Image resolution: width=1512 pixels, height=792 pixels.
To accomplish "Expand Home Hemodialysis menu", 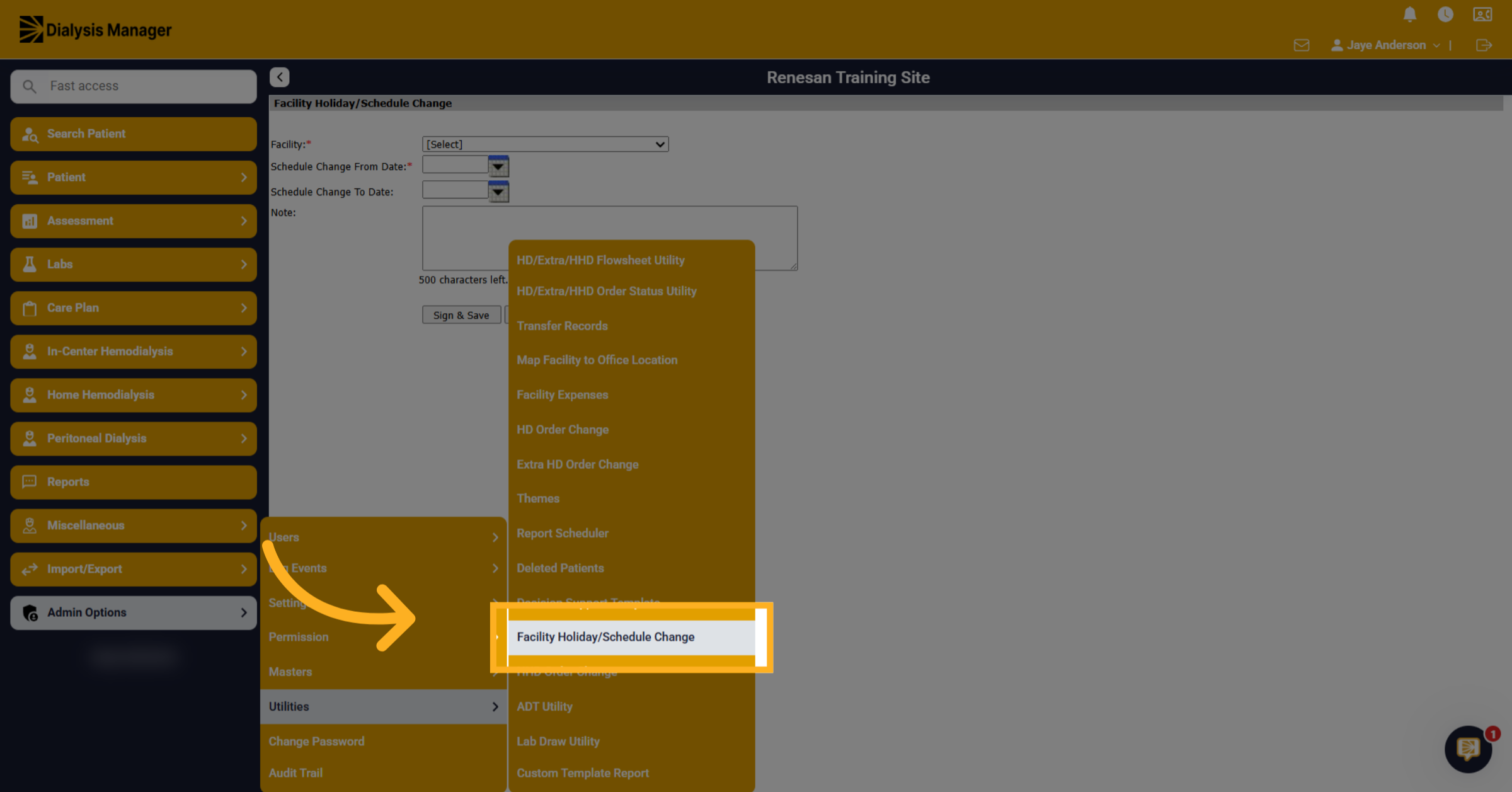I will 134,395.
